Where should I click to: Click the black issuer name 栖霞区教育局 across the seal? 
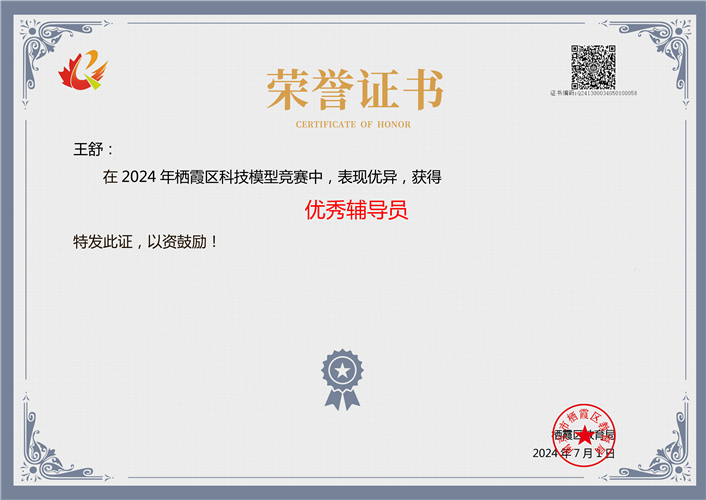584,435
